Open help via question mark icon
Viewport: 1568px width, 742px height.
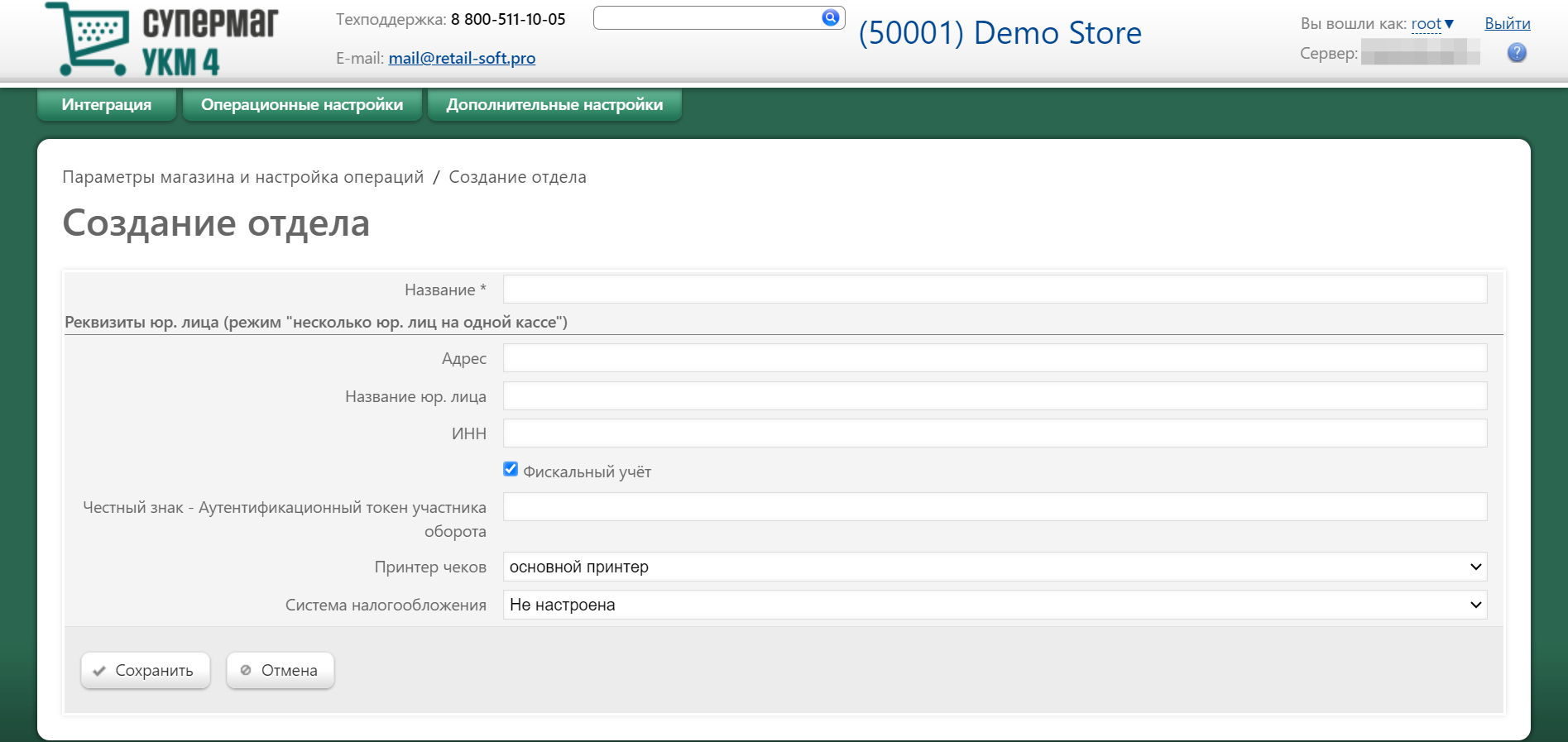(1516, 53)
